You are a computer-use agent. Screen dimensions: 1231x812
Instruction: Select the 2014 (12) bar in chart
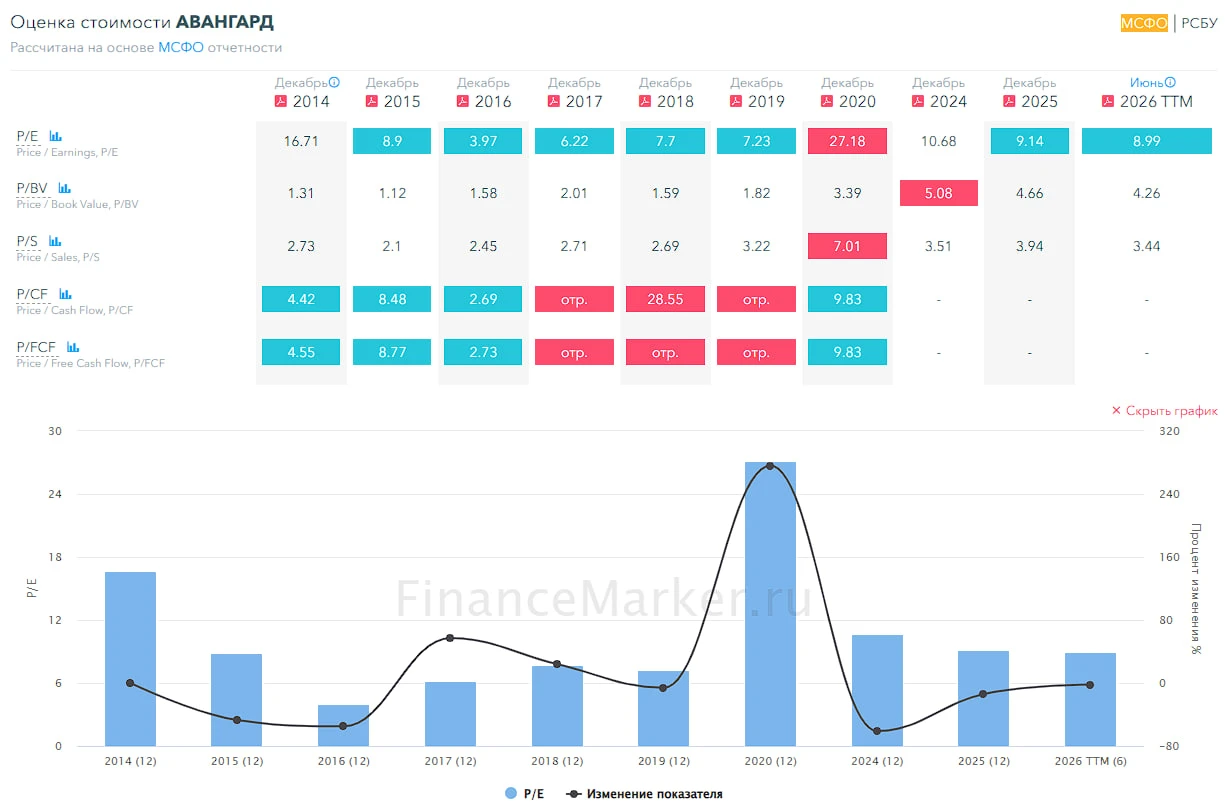coord(130,659)
